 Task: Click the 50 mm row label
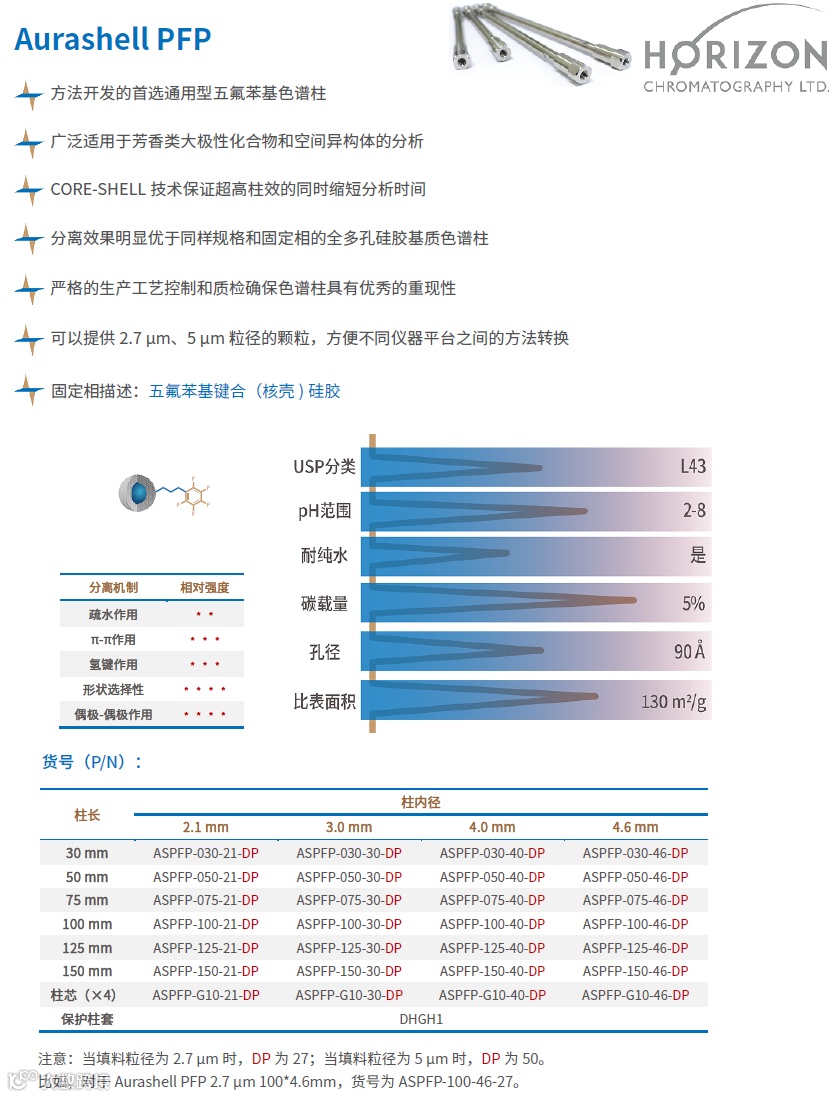[87, 877]
